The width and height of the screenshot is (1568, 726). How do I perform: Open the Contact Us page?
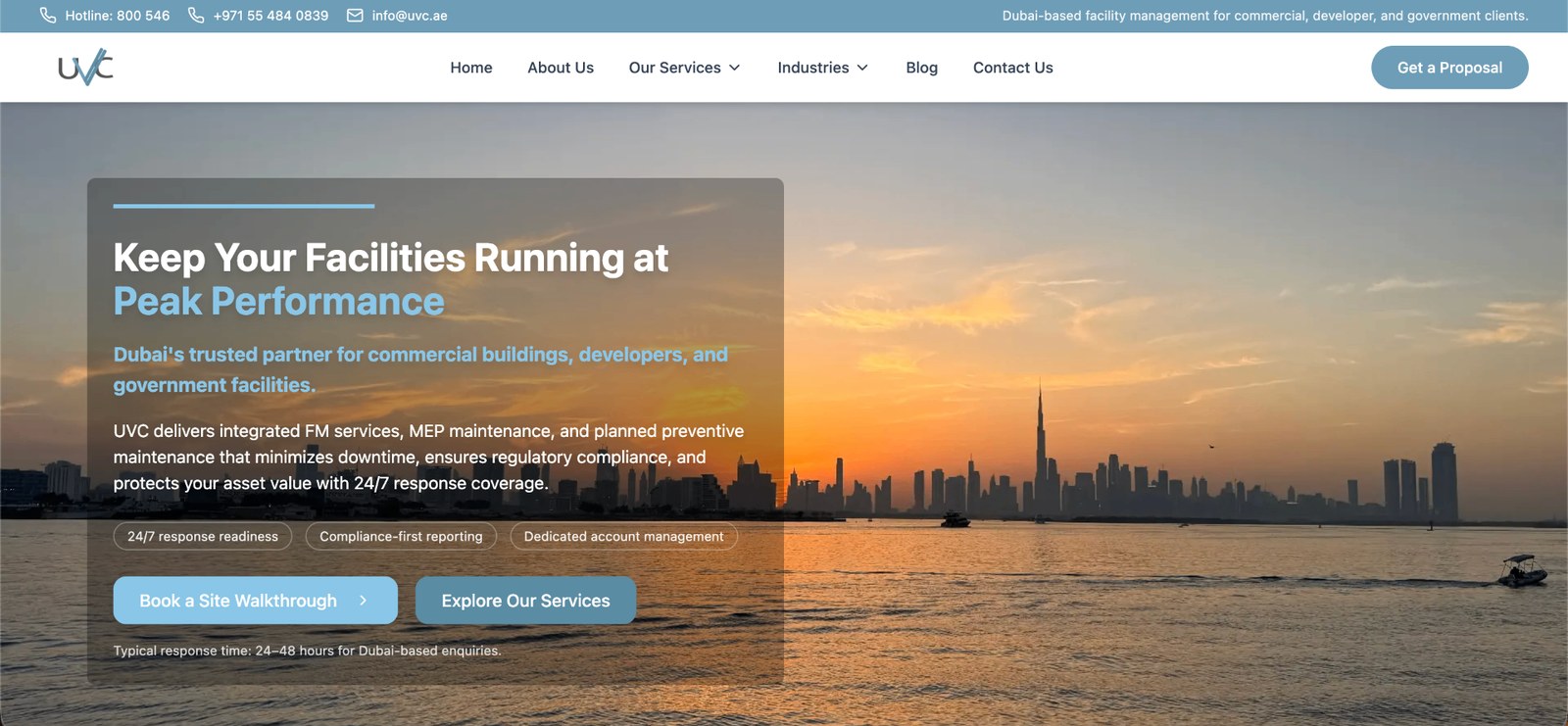[1012, 68]
